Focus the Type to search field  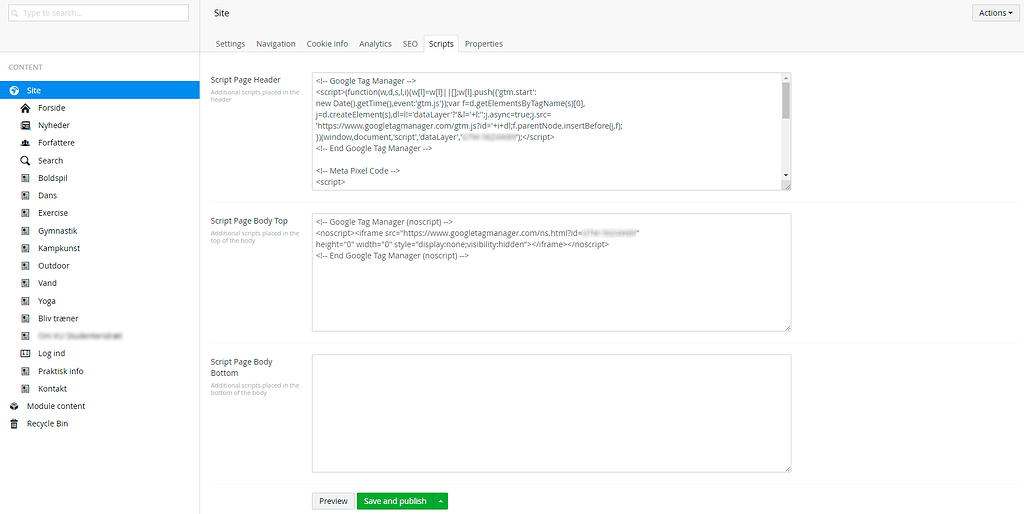point(98,13)
